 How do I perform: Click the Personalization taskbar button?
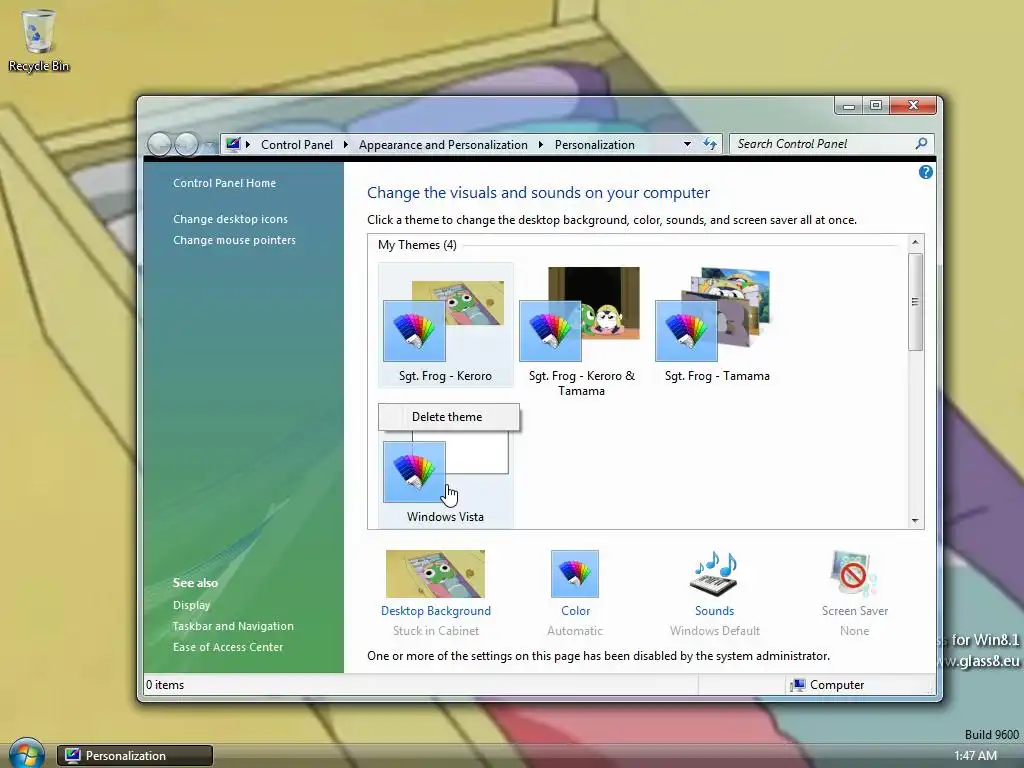pos(135,756)
